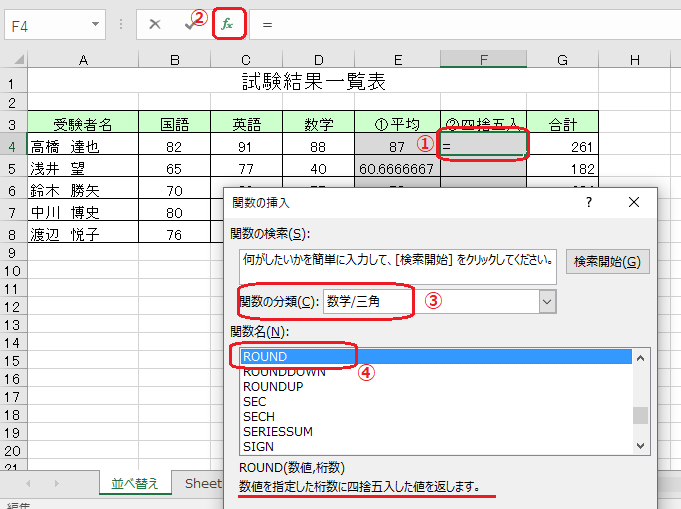Select column D header
This screenshot has width=681, height=509.
(318, 59)
